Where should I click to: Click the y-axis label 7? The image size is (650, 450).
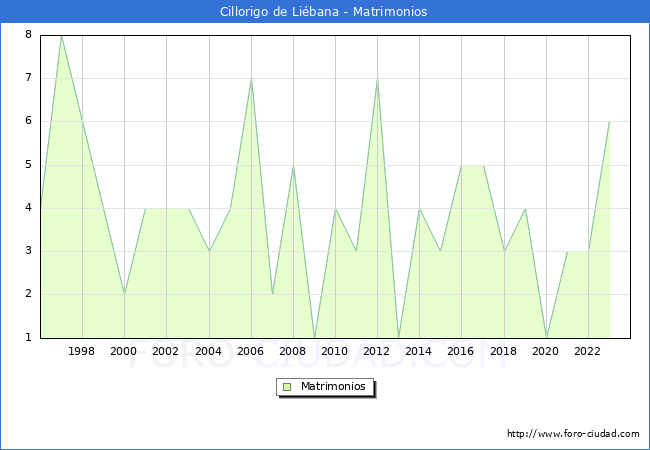(28, 77)
